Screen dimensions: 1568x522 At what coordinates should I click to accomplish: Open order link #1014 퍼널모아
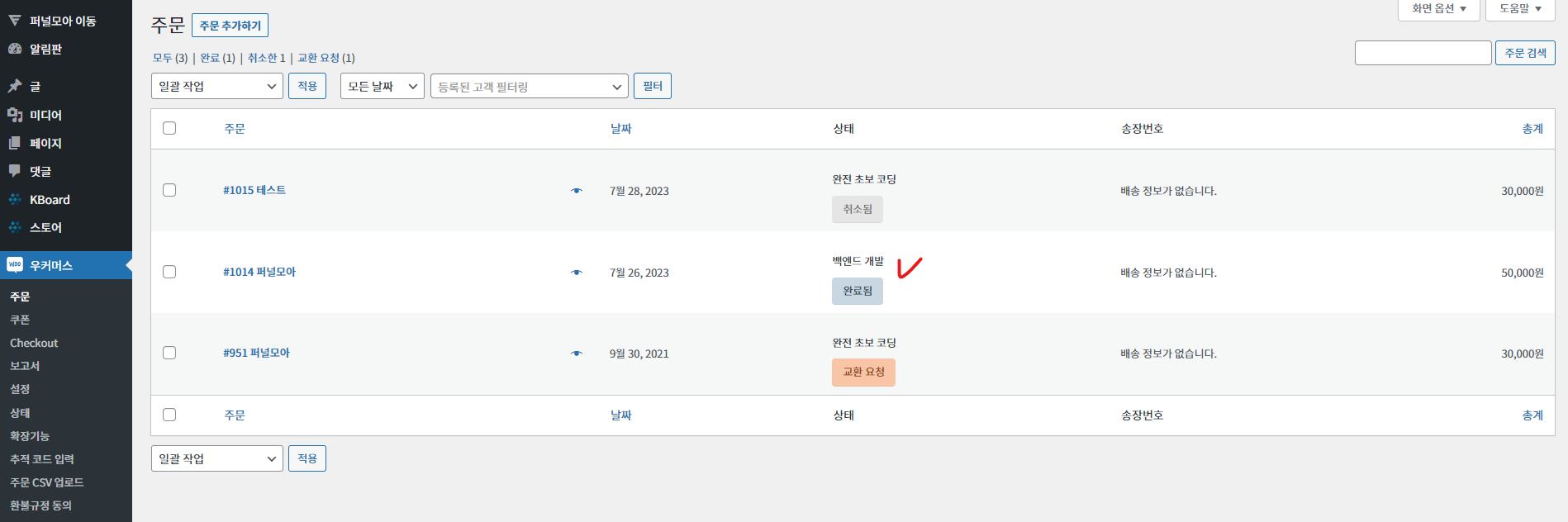(259, 272)
